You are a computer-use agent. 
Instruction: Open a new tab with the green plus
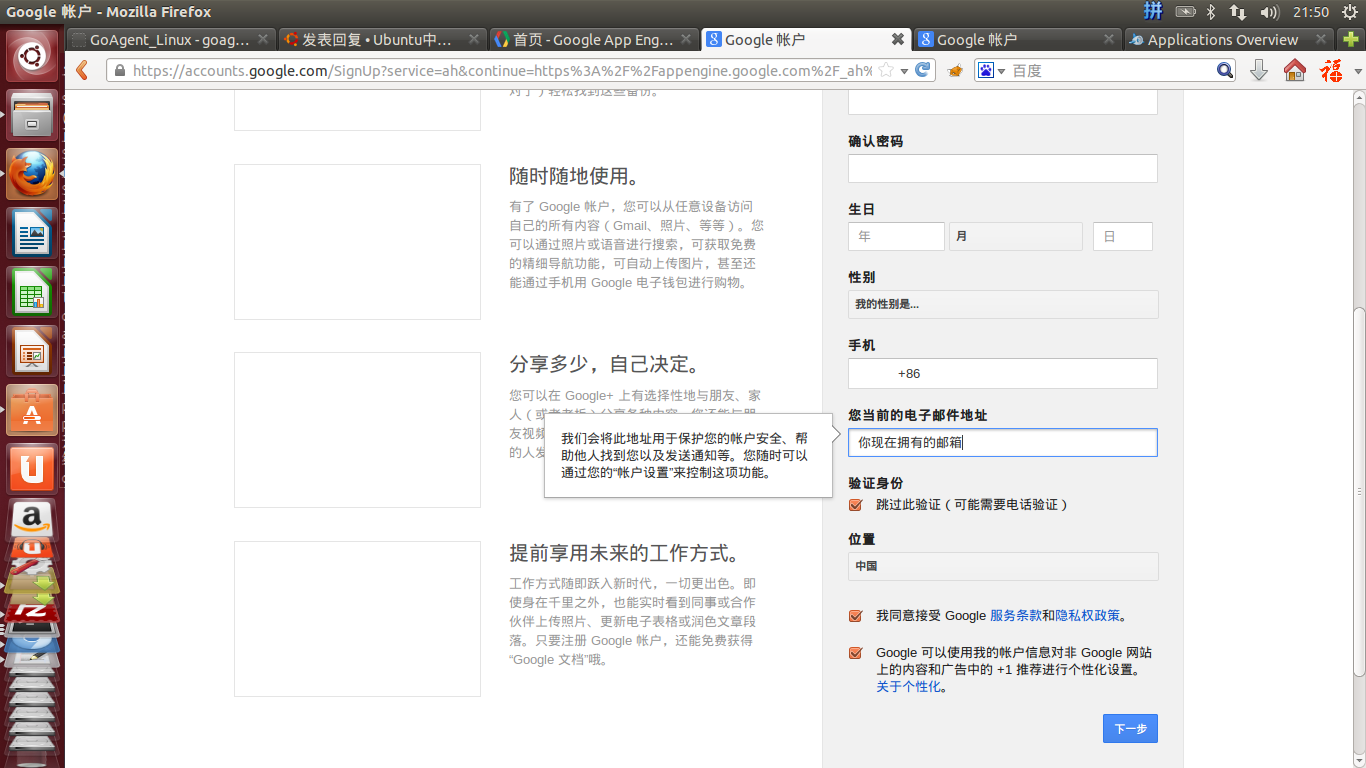(1352, 40)
